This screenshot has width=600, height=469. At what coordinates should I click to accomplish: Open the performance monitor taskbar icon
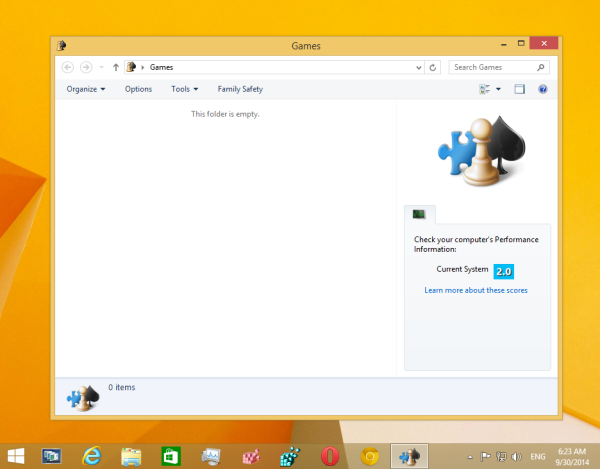coord(211,456)
